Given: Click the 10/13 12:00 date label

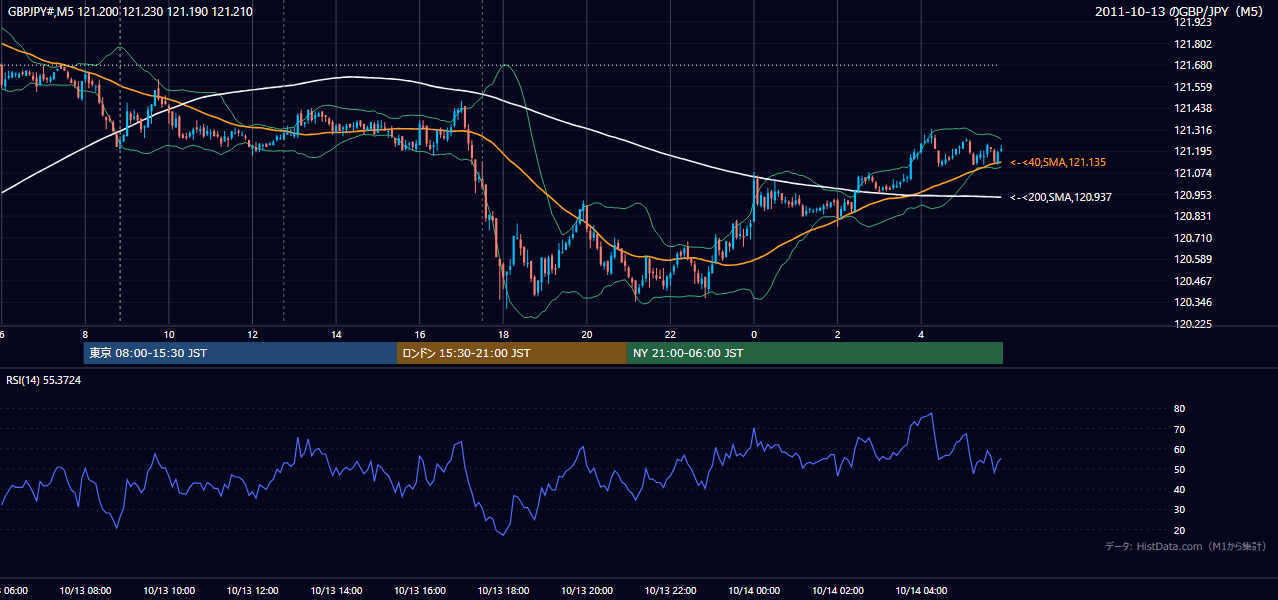Looking at the screenshot, I should pos(253,591).
